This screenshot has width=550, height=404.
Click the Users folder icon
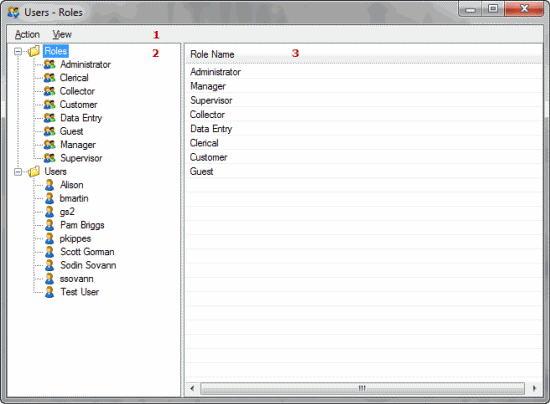tap(34, 171)
